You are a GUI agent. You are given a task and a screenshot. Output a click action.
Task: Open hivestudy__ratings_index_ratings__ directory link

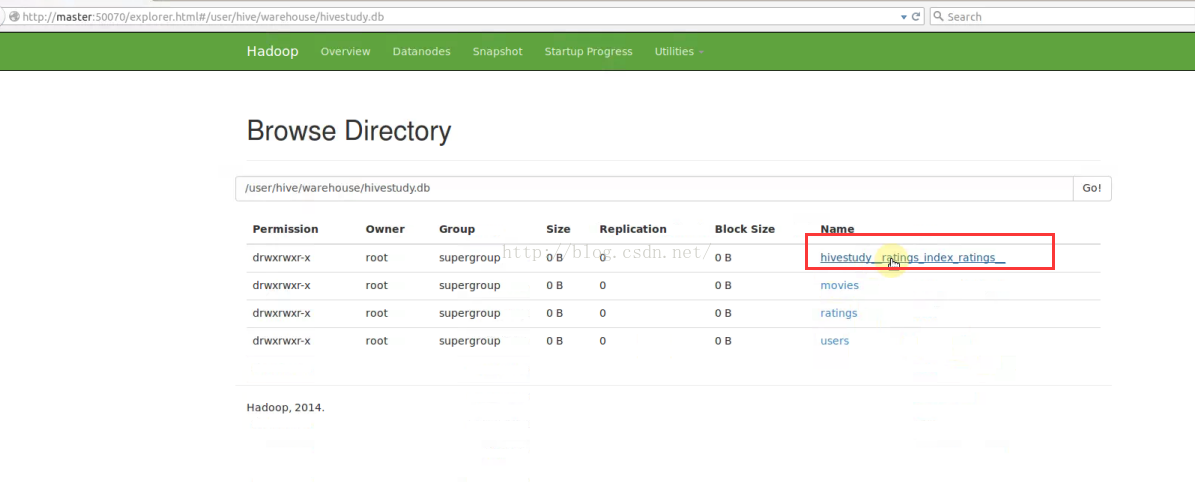pos(912,257)
